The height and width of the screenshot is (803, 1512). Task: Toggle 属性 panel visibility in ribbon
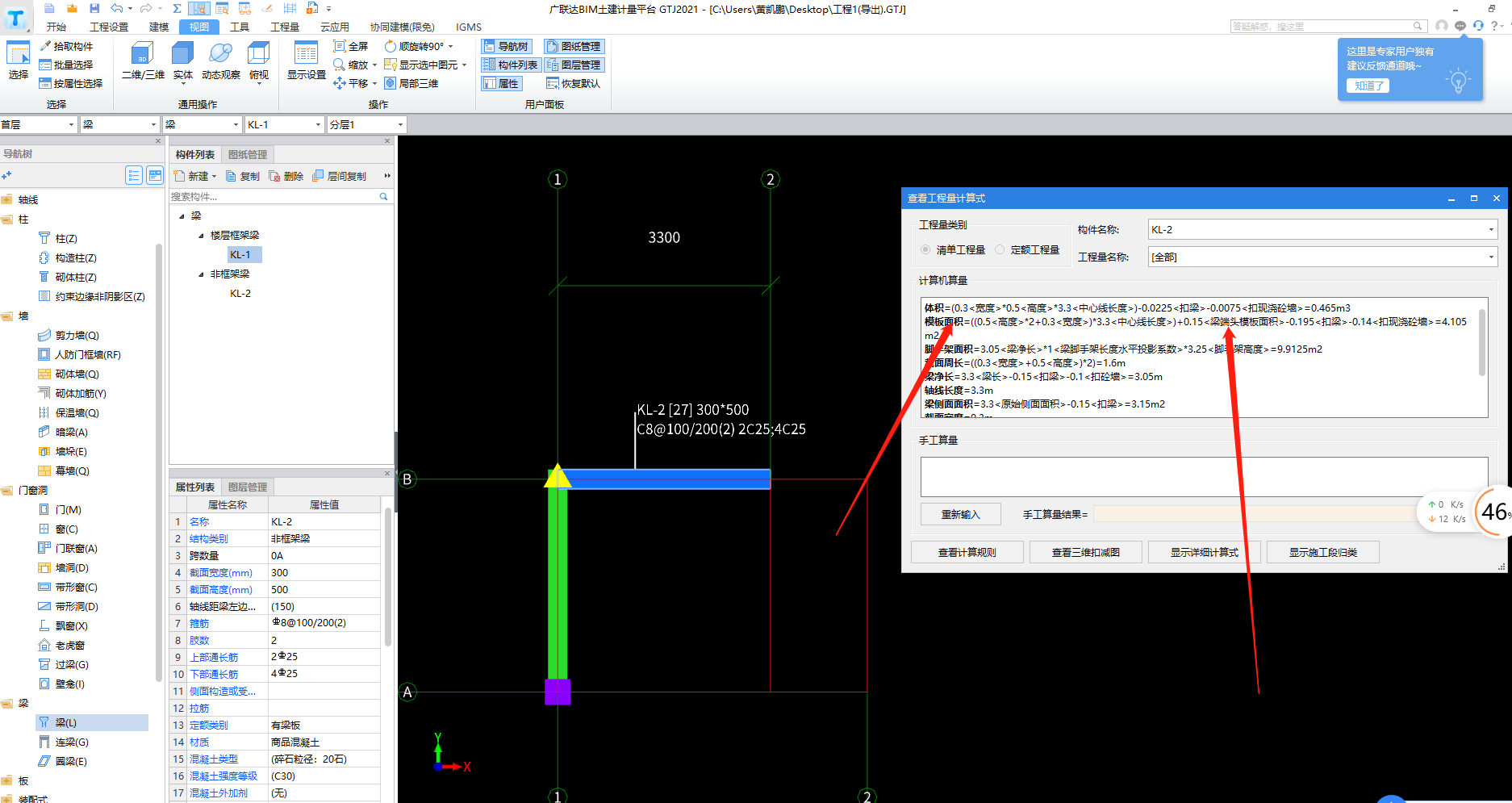click(501, 84)
